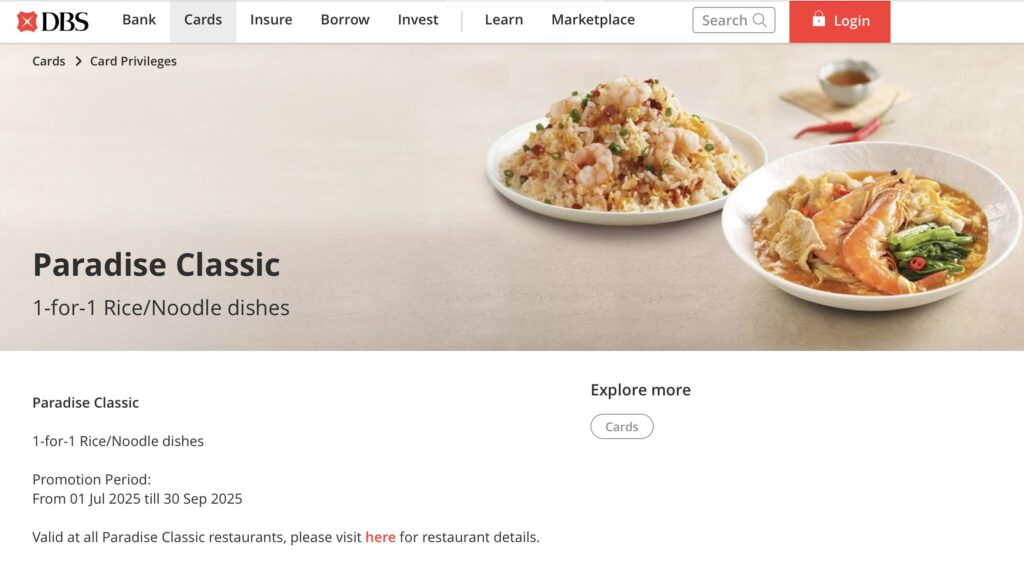Click the magnifier icon in search box

coord(759,20)
